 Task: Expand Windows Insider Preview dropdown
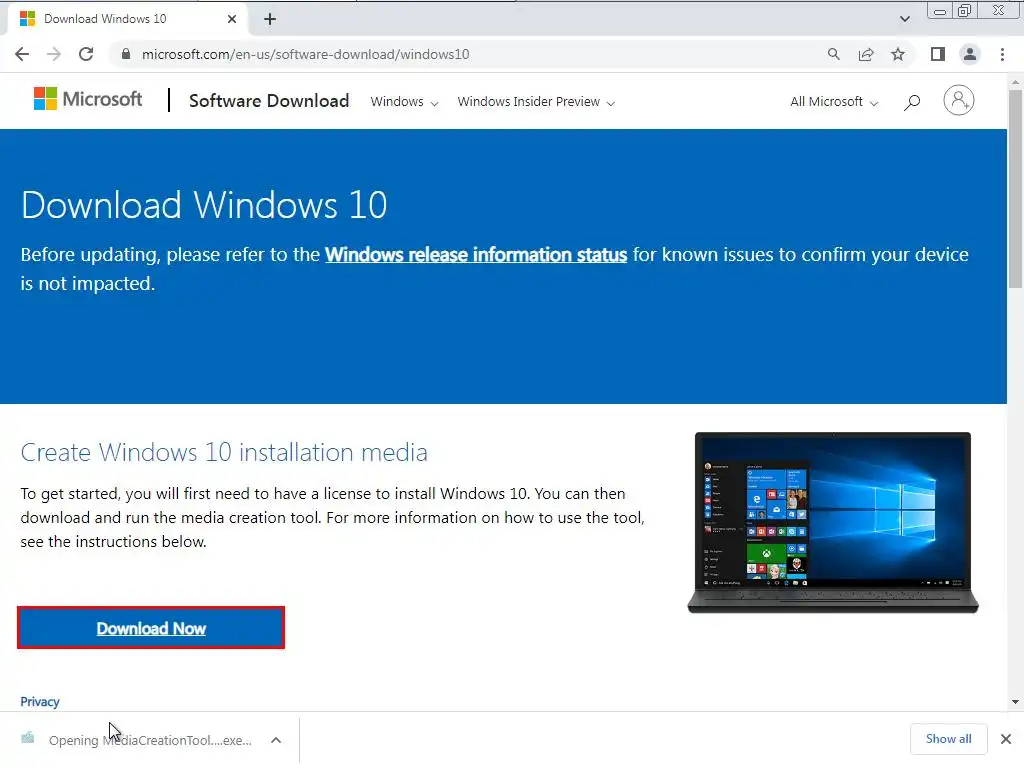point(536,102)
